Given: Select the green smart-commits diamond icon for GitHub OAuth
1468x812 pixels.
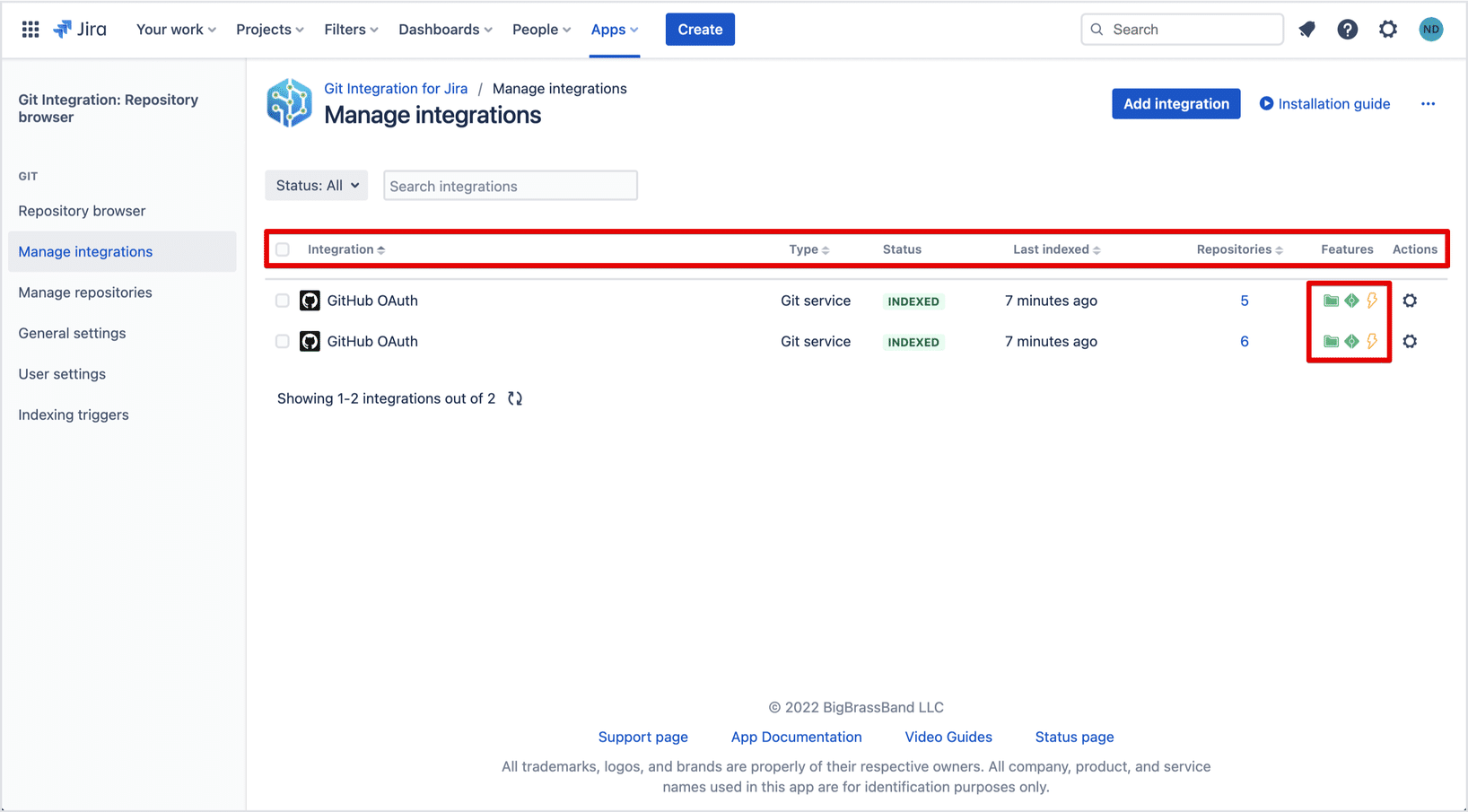Looking at the screenshot, I should point(1351,301).
